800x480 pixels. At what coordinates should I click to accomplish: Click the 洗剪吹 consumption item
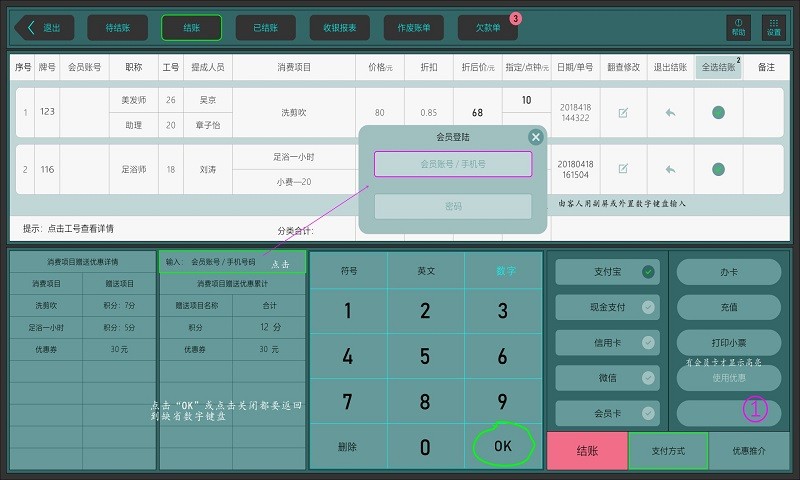click(293, 113)
